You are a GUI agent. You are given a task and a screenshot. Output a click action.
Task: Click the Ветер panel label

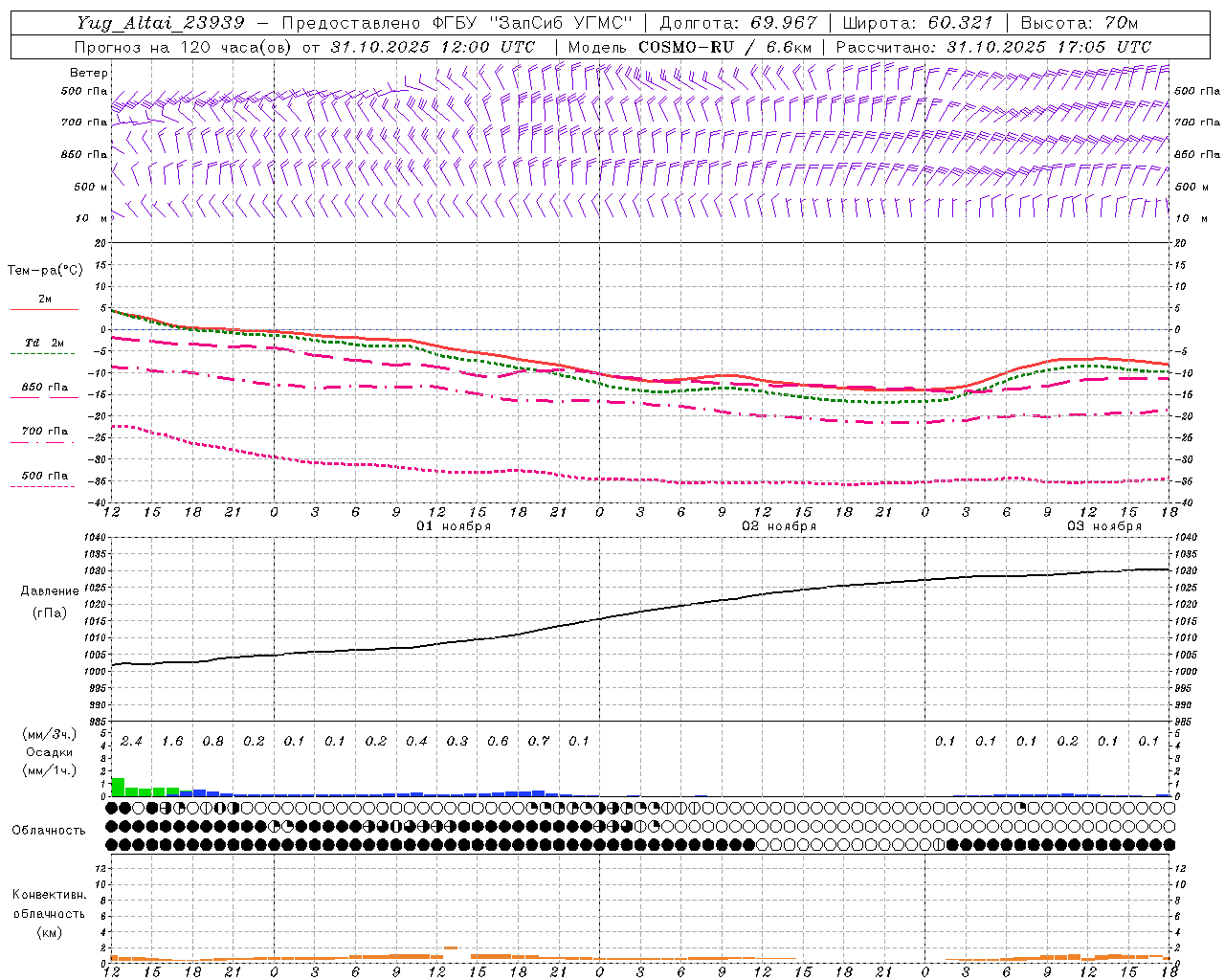click(x=89, y=73)
